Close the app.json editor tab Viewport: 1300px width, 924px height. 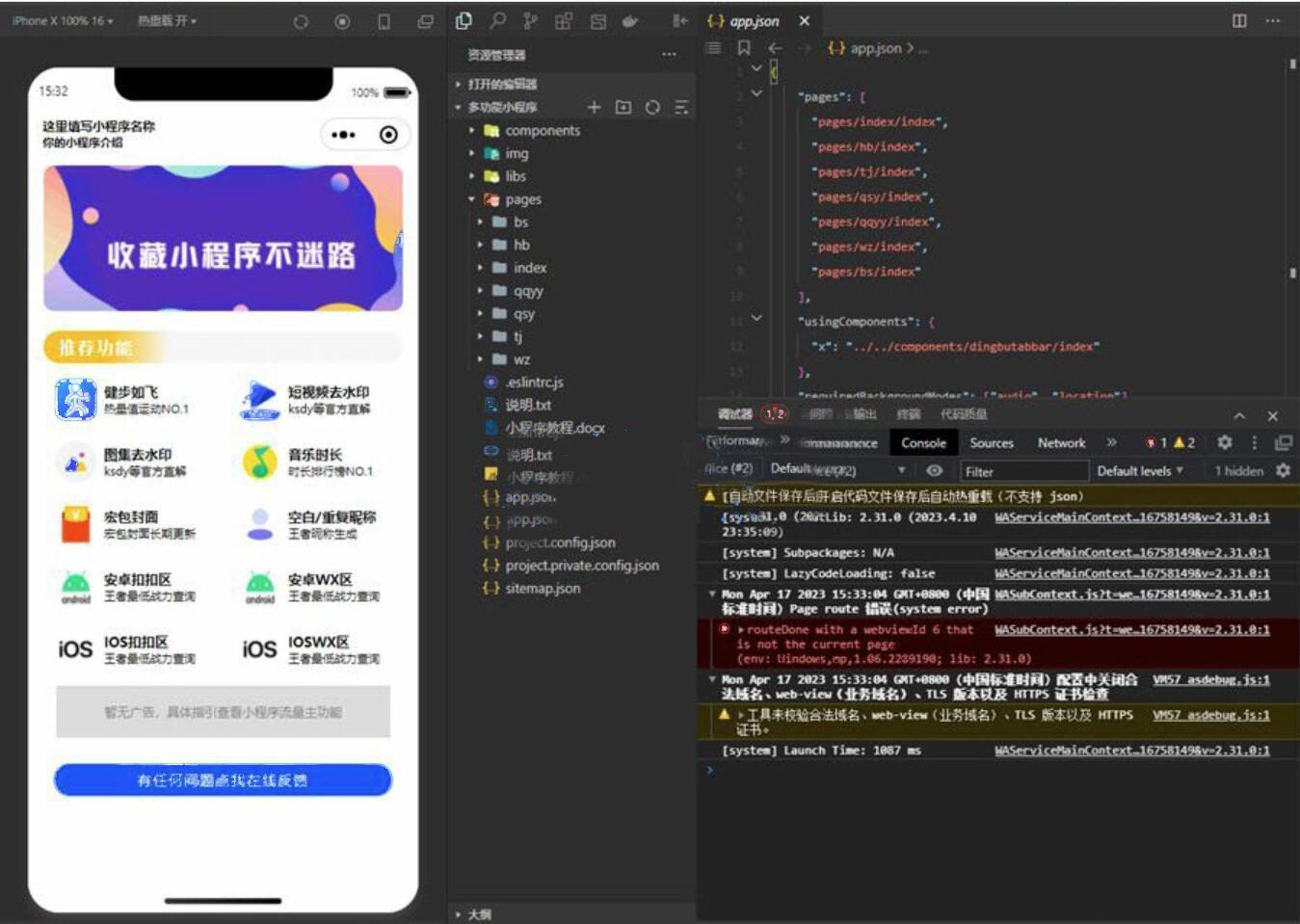(x=804, y=20)
